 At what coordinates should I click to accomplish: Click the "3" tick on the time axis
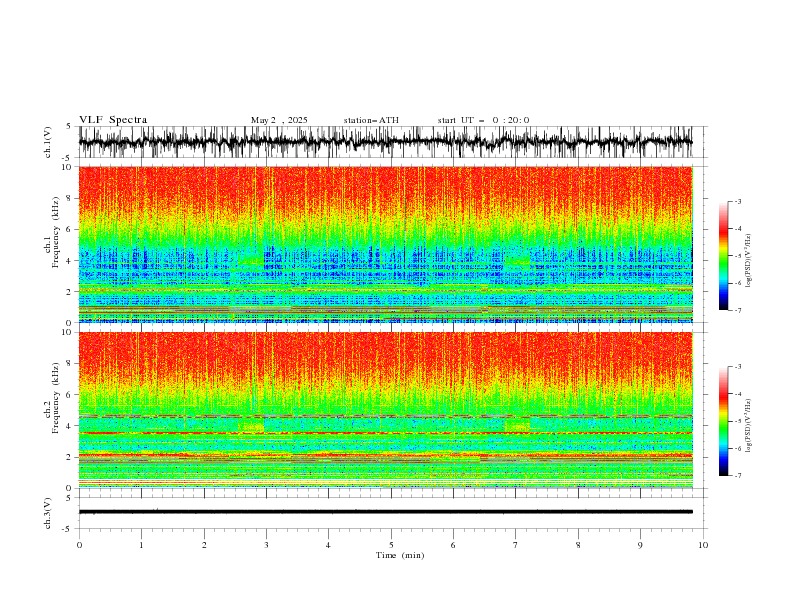[x=266, y=545]
